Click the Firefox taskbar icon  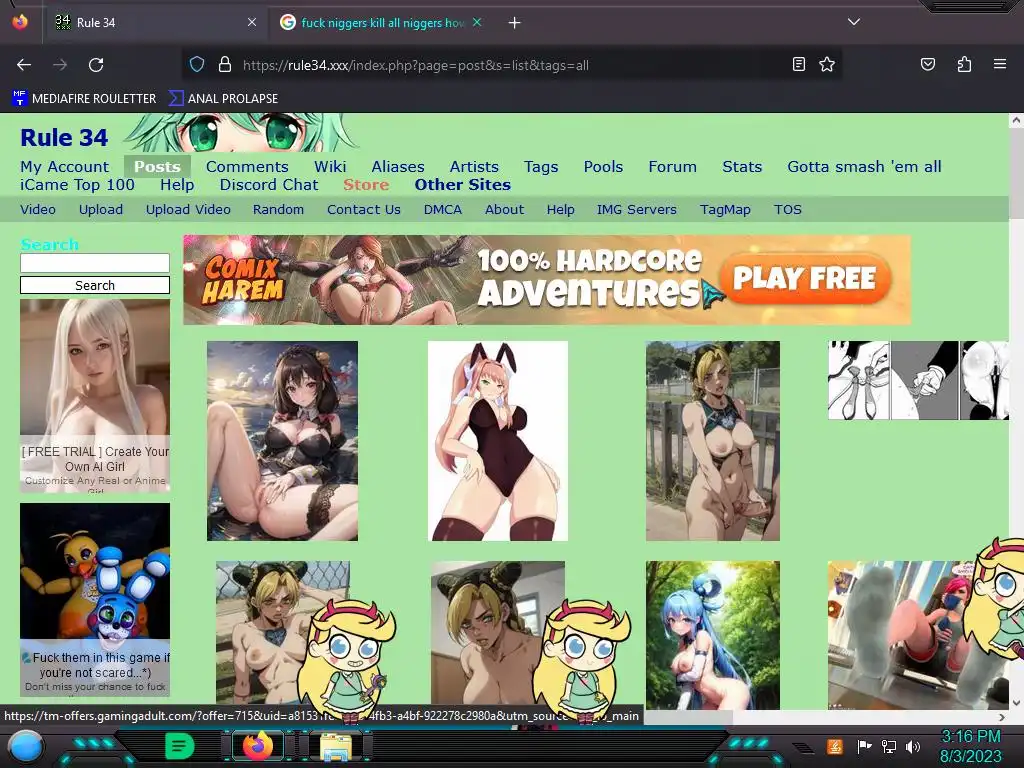[257, 746]
